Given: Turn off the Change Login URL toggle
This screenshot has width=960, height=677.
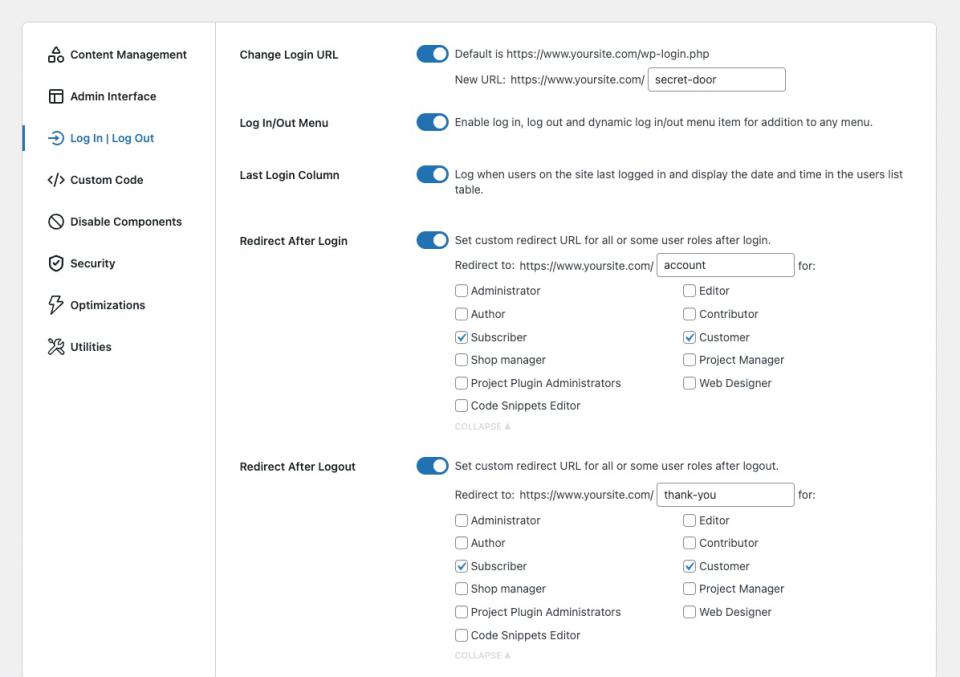Looking at the screenshot, I should (432, 54).
